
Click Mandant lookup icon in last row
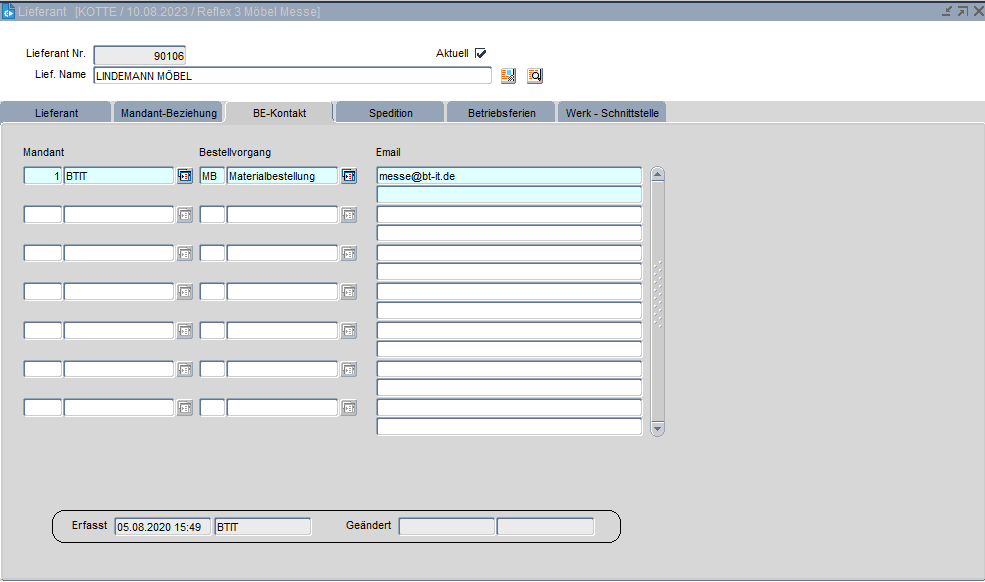point(185,408)
